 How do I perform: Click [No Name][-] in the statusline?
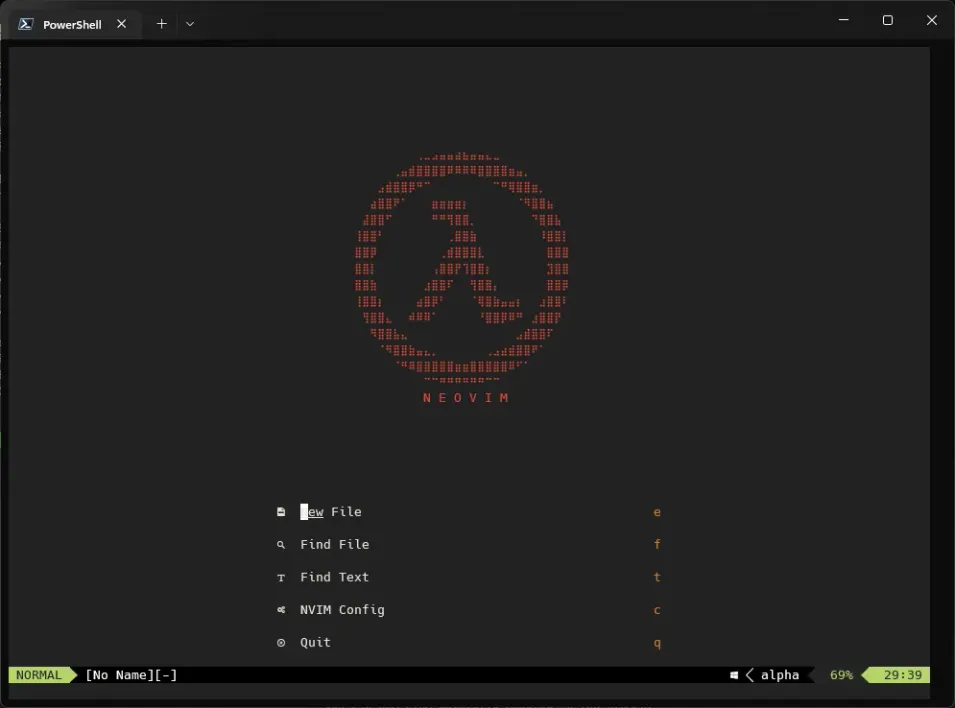click(x=131, y=674)
